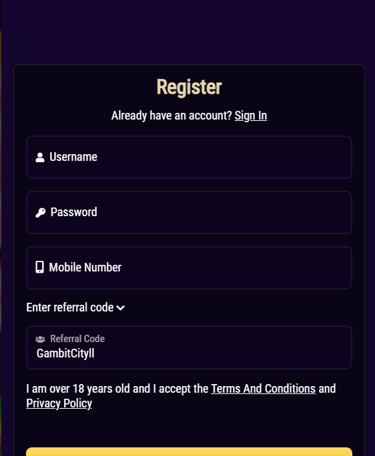Viewport: 375px width, 456px height.
Task: Open the Terms And Conditions link
Action: [263, 389]
